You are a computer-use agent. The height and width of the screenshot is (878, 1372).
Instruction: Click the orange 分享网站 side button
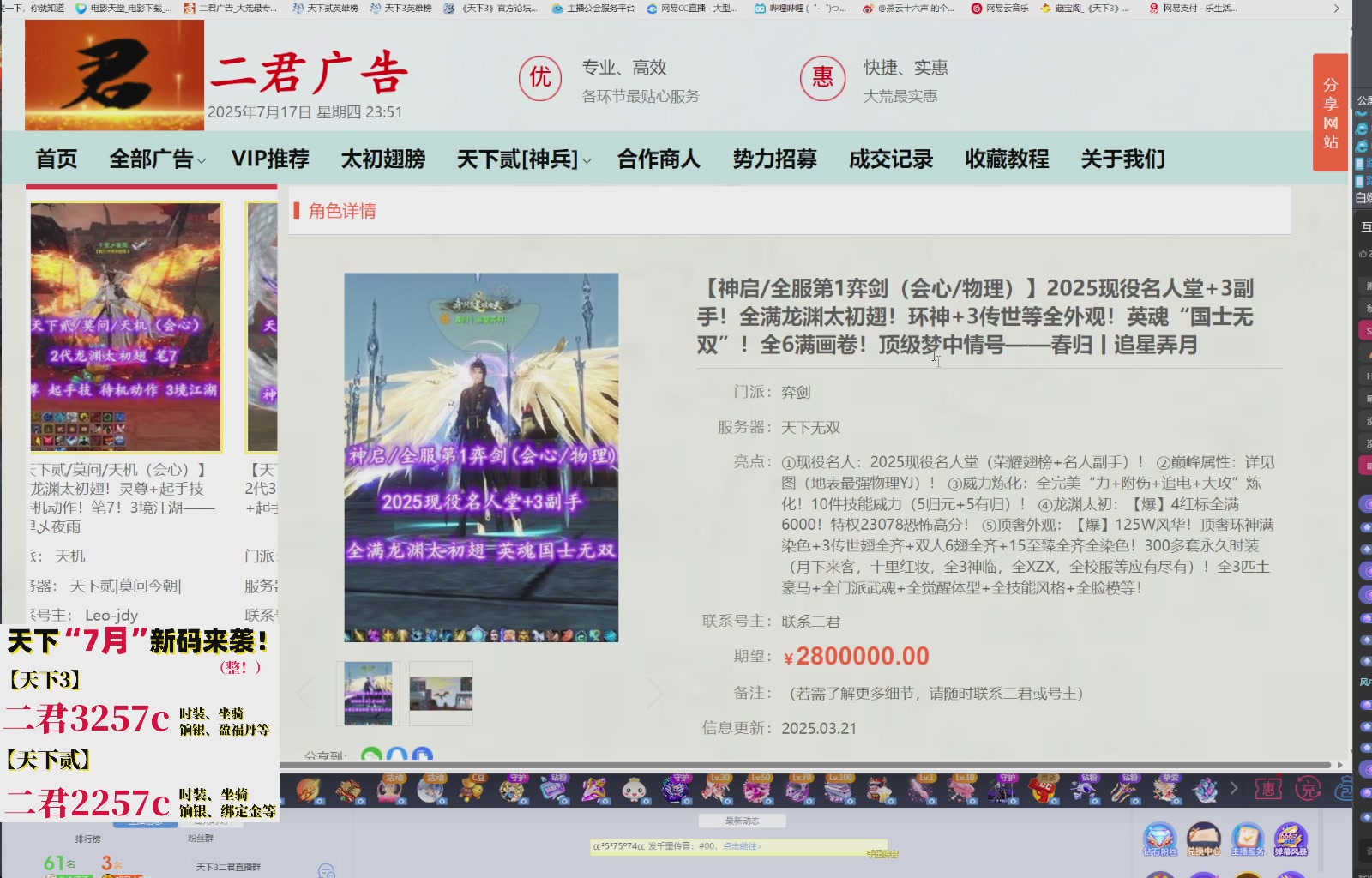pyautogui.click(x=1330, y=112)
